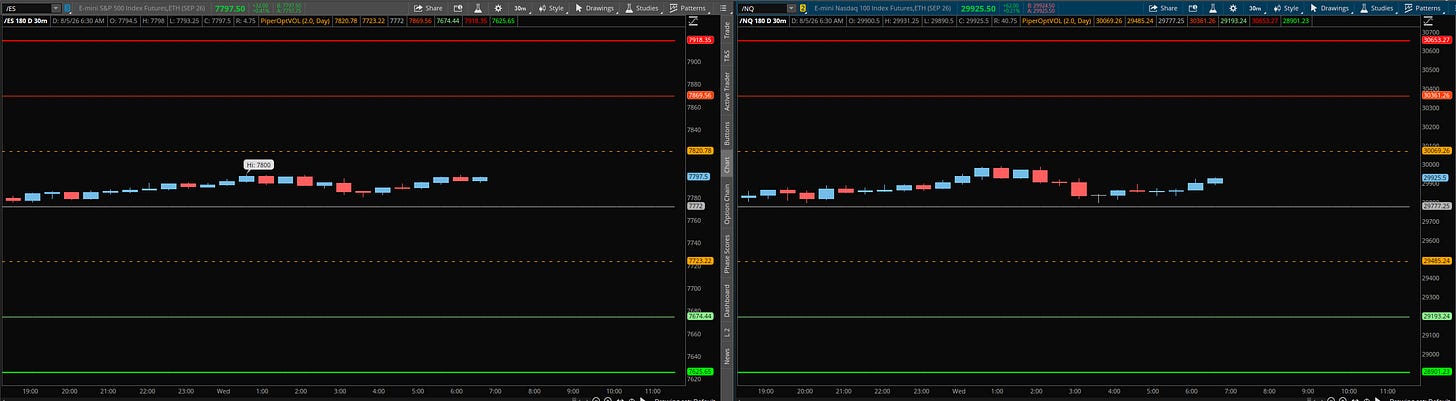Open the Studies menu on /ES chart

point(643,8)
